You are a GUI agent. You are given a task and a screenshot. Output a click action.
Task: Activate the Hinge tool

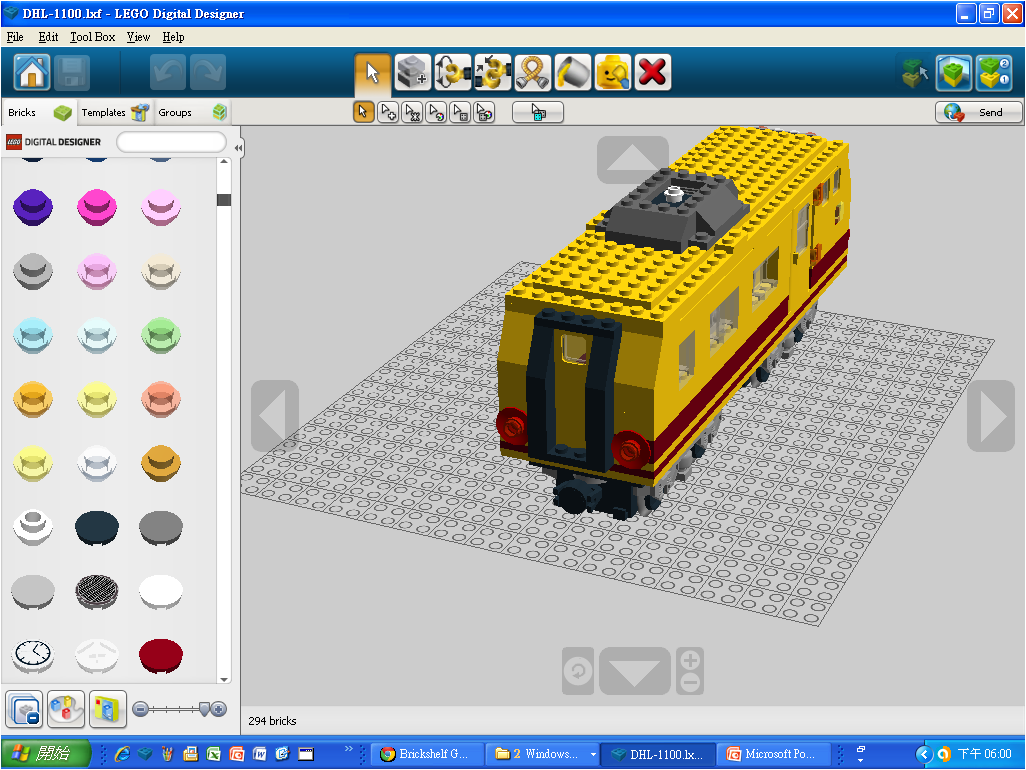pos(452,73)
